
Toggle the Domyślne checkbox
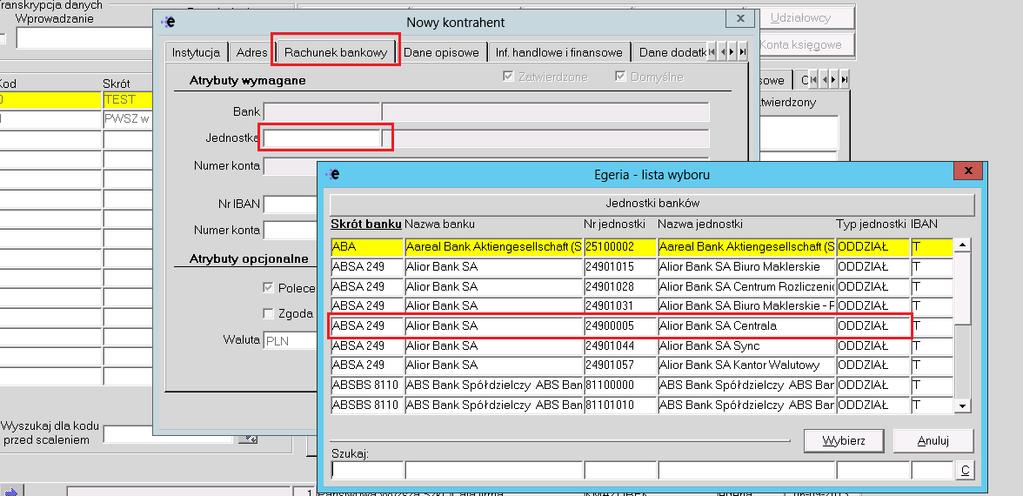coord(620,77)
